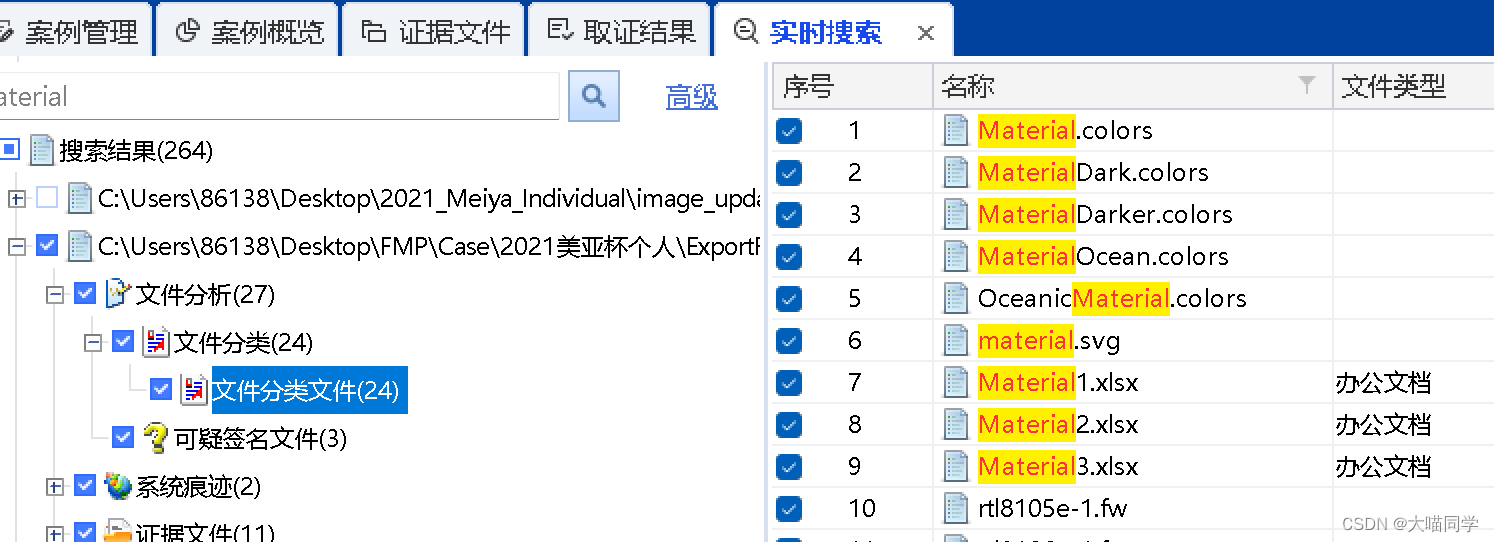The width and height of the screenshot is (1494, 542).
Task: Select 办公文档 type in Material1.xlsx row
Action: [x=1383, y=382]
